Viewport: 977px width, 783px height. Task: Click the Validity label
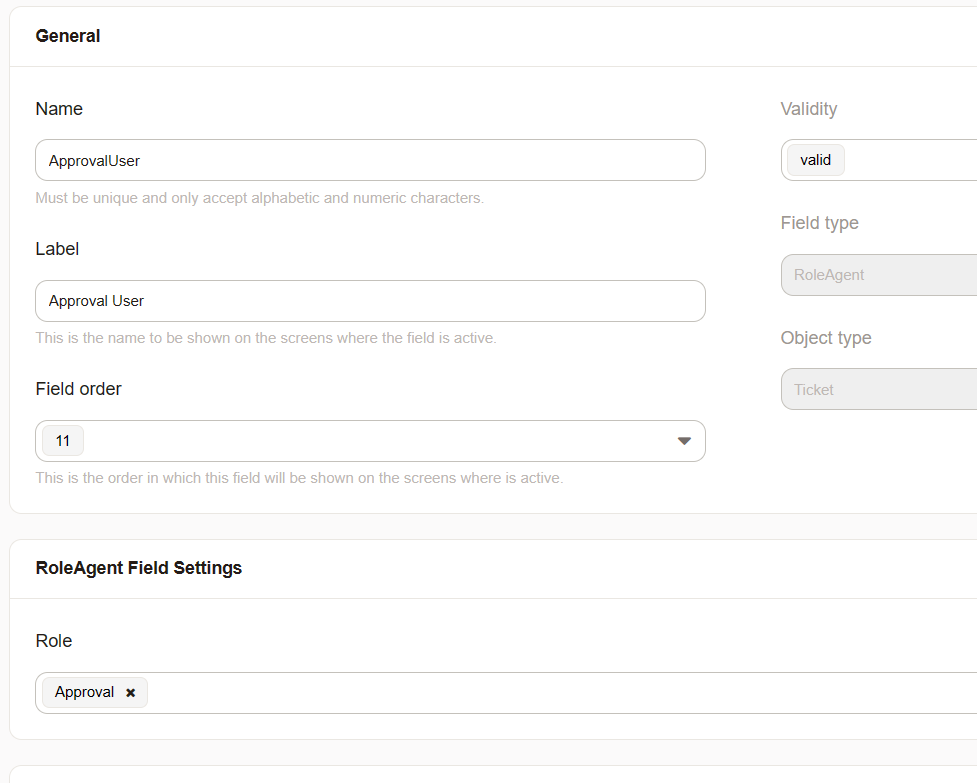coord(809,109)
